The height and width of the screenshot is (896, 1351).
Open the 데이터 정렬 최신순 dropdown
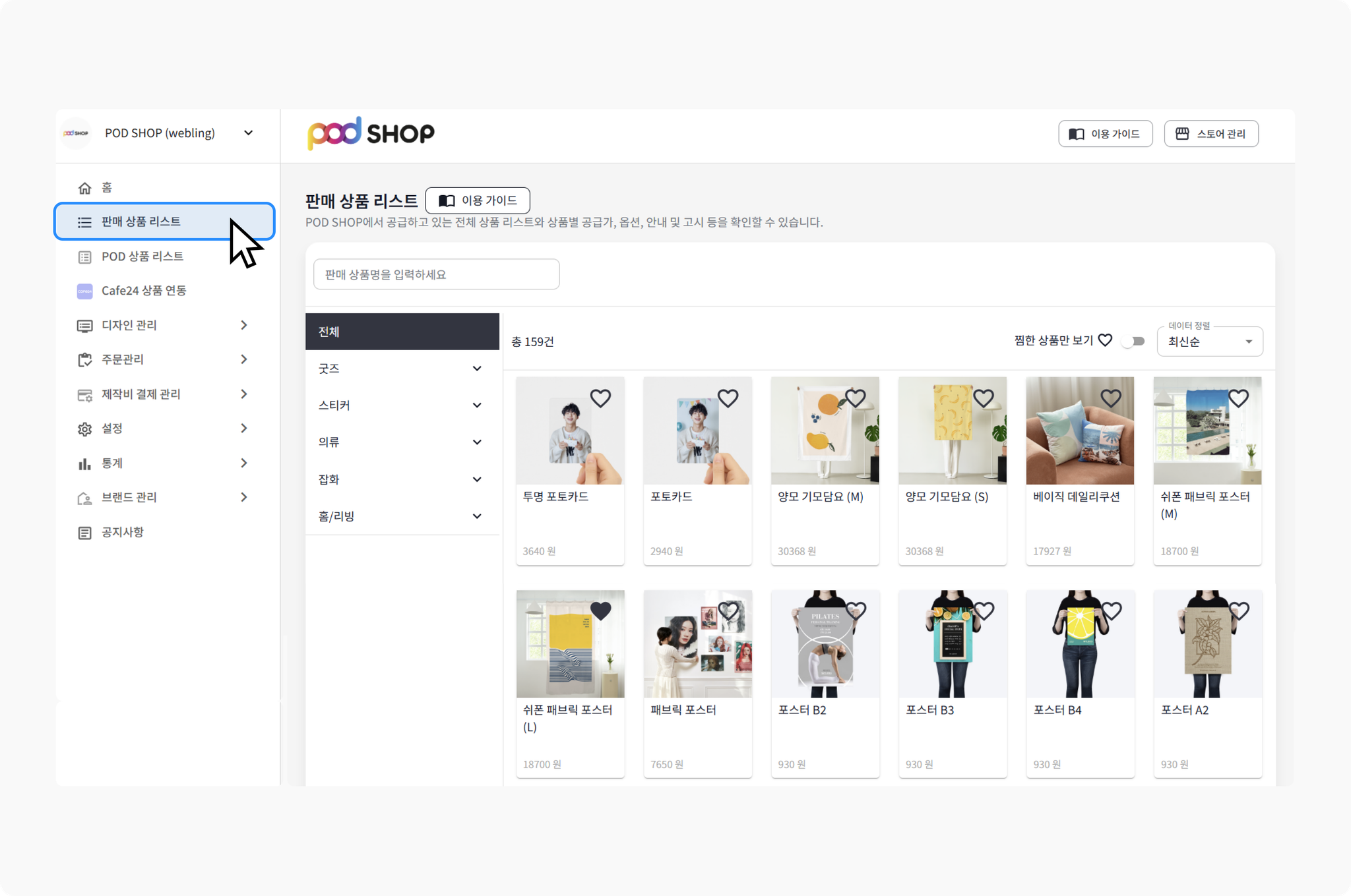tap(1210, 342)
